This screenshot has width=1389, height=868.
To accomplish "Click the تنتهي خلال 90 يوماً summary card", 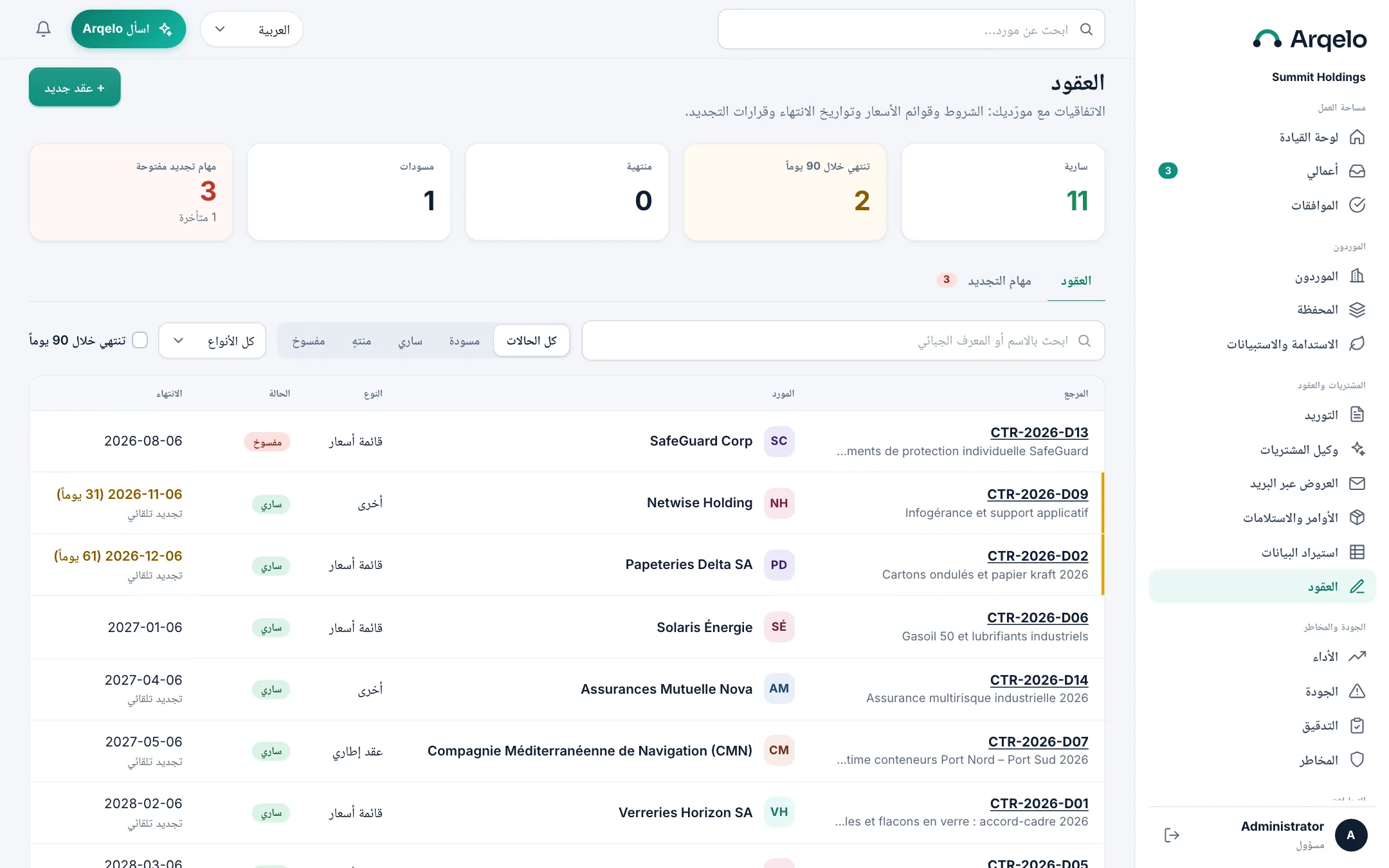I will pos(785,192).
